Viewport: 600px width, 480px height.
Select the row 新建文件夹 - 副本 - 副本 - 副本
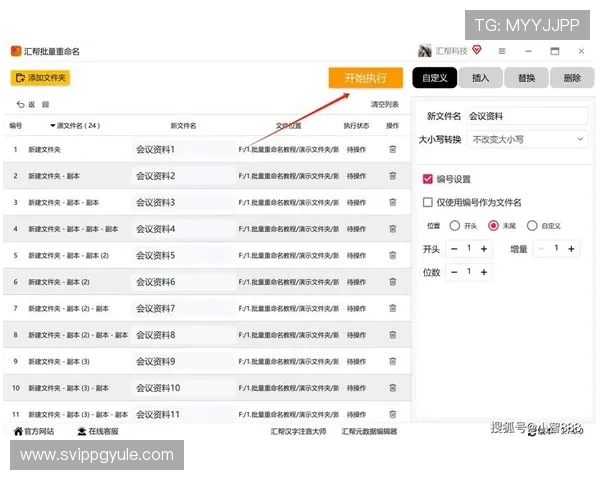click(x=207, y=229)
